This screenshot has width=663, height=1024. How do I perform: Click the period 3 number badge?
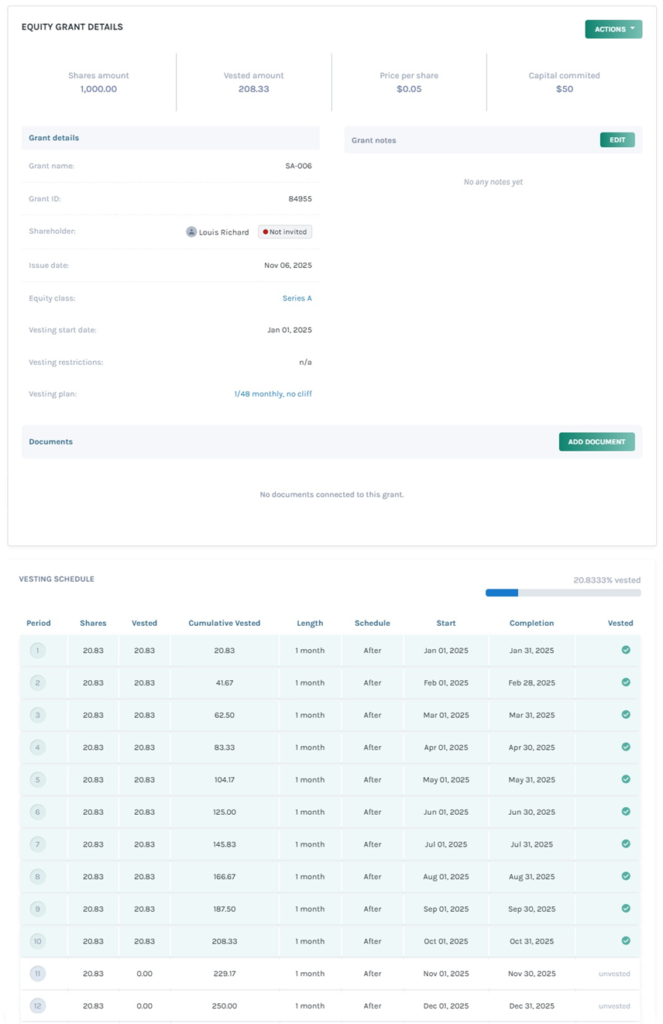click(37, 715)
